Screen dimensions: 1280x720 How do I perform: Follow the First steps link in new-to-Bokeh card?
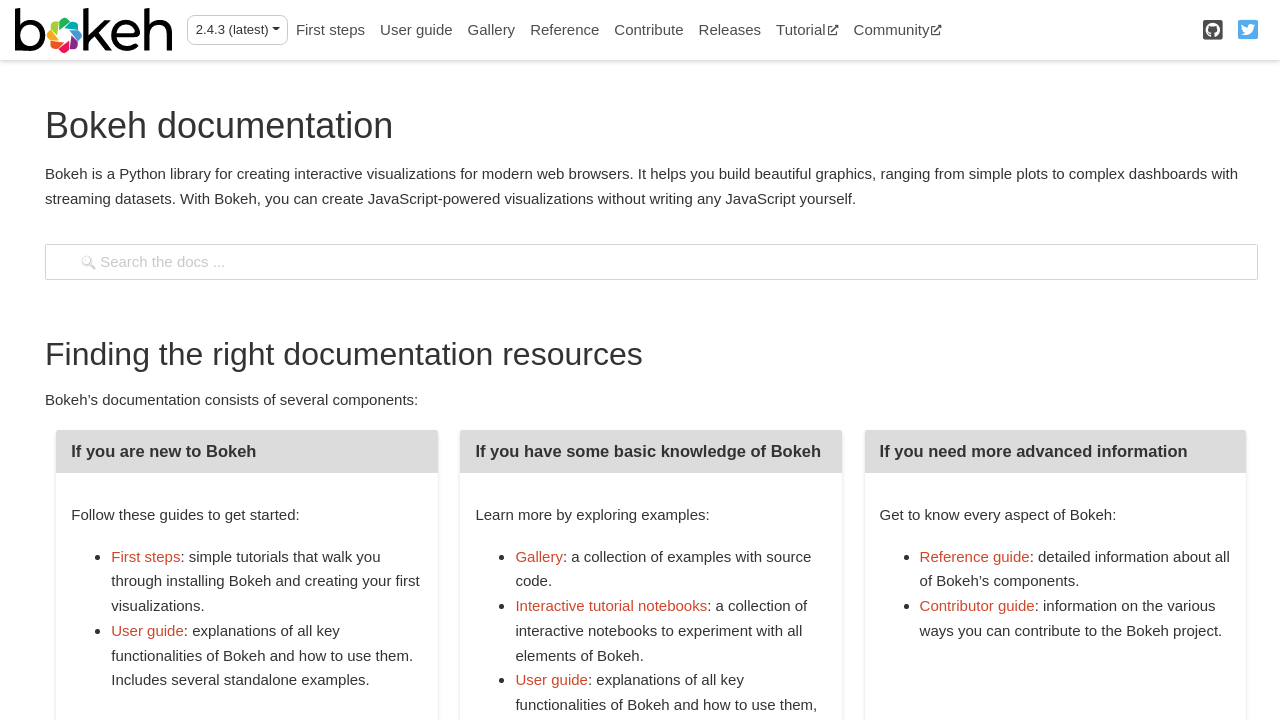pos(146,557)
